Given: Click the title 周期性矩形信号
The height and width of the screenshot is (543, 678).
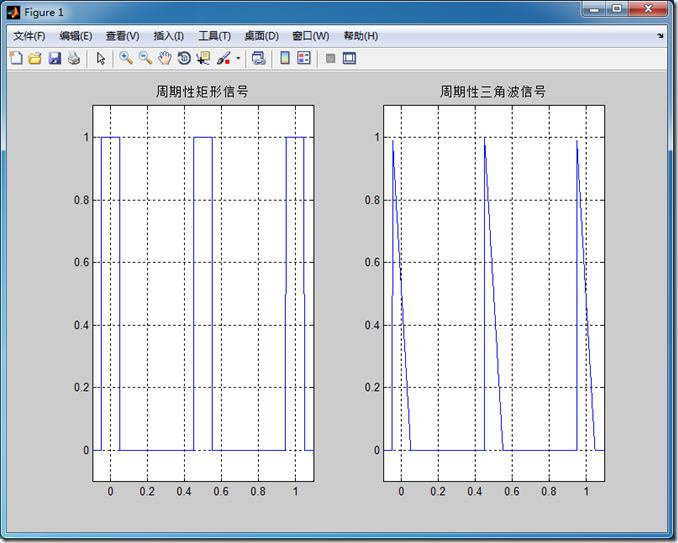Looking at the screenshot, I should point(202,92).
